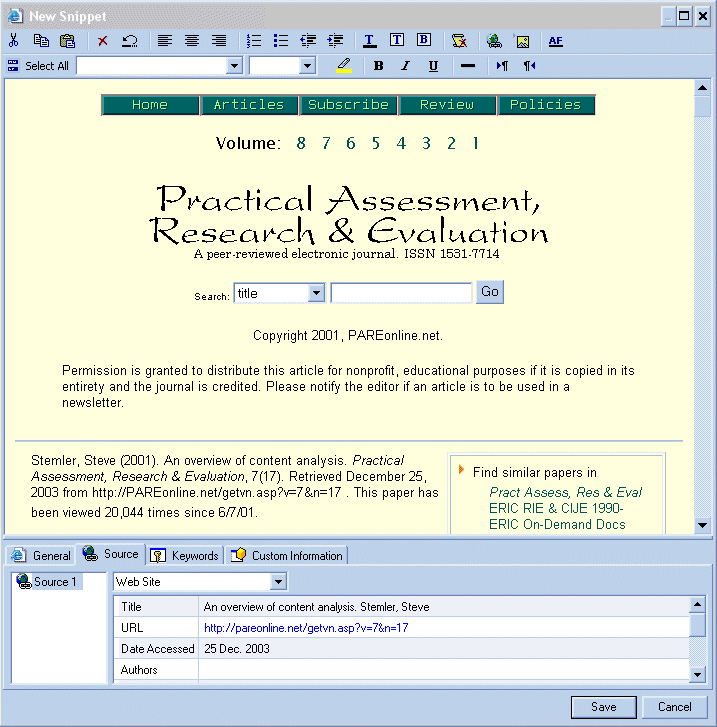Image resolution: width=717 pixels, height=727 pixels.
Task: Align text left
Action: 165,41
